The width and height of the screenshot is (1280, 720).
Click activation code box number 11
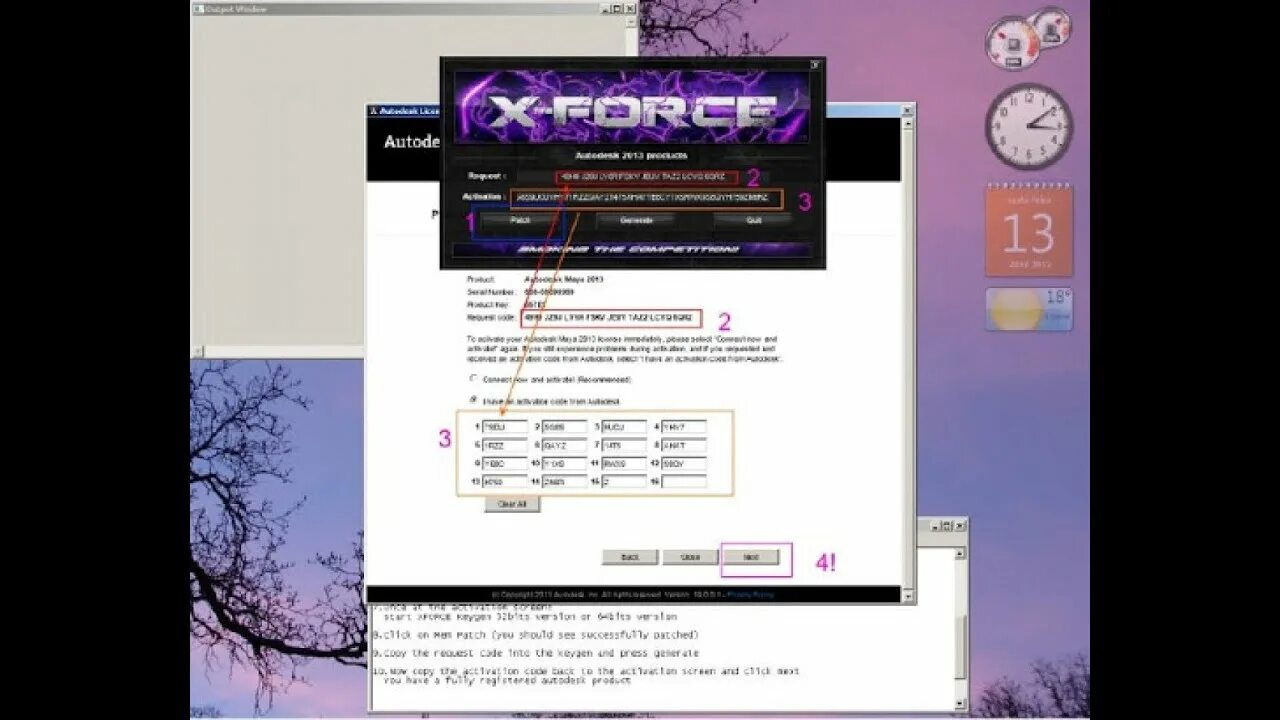(624, 464)
